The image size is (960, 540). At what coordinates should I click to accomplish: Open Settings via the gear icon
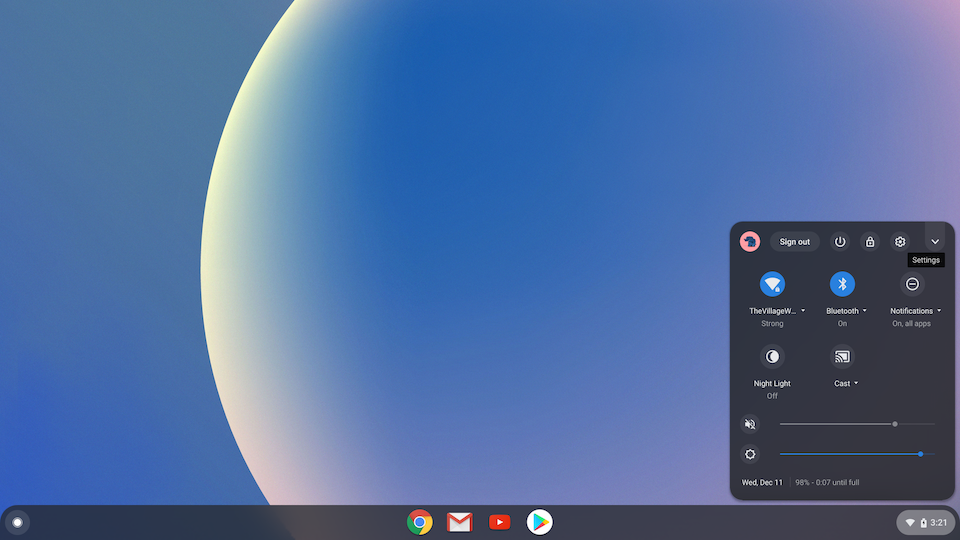899,241
